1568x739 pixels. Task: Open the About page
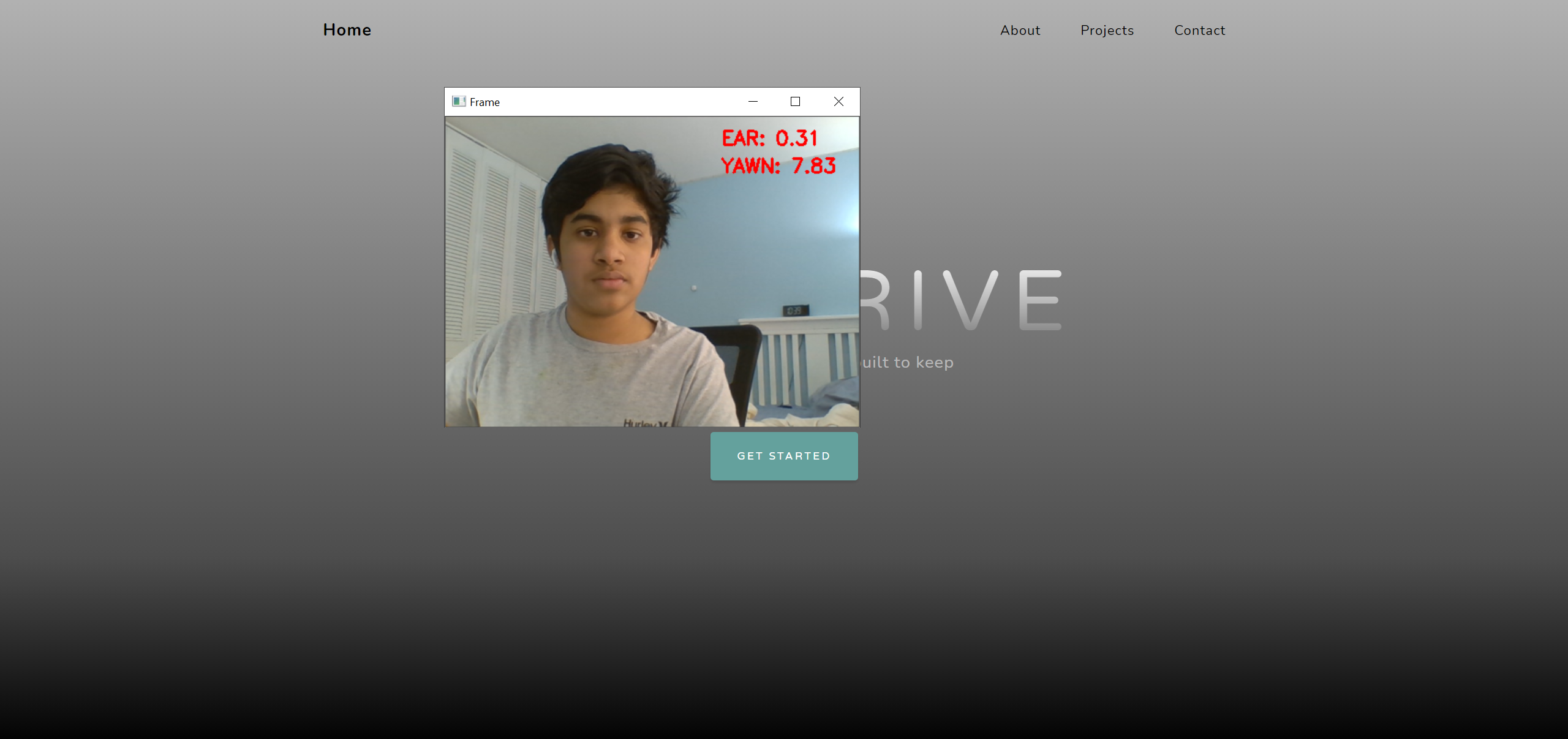pyautogui.click(x=1020, y=31)
